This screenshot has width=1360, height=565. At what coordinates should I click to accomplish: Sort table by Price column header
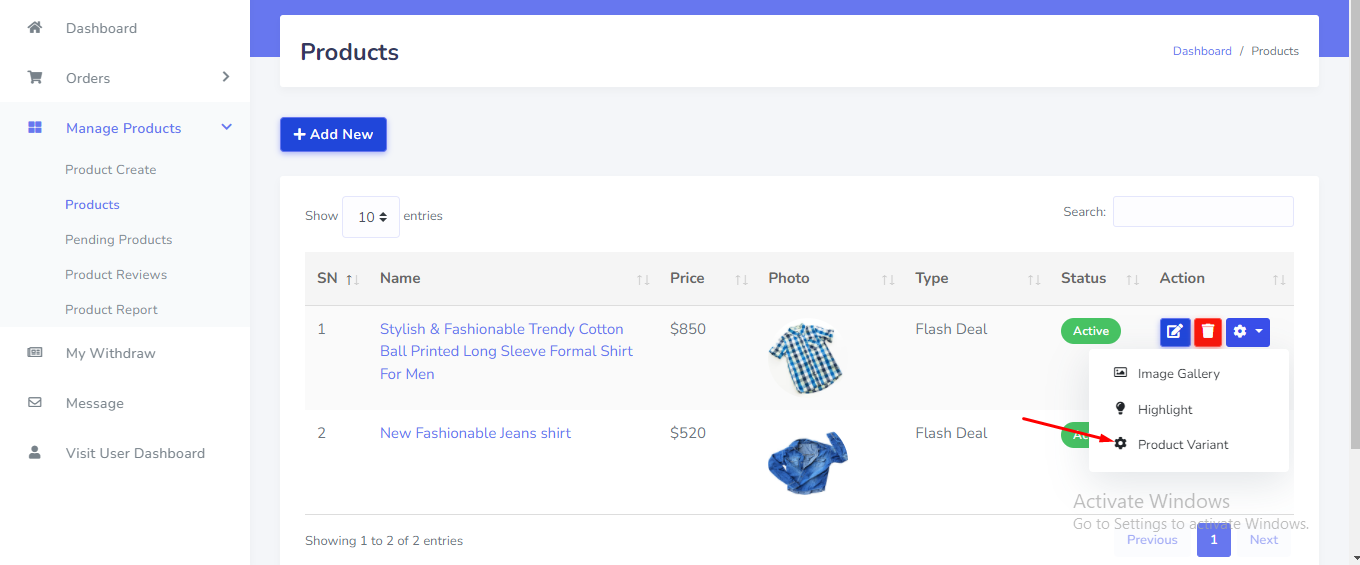(687, 279)
